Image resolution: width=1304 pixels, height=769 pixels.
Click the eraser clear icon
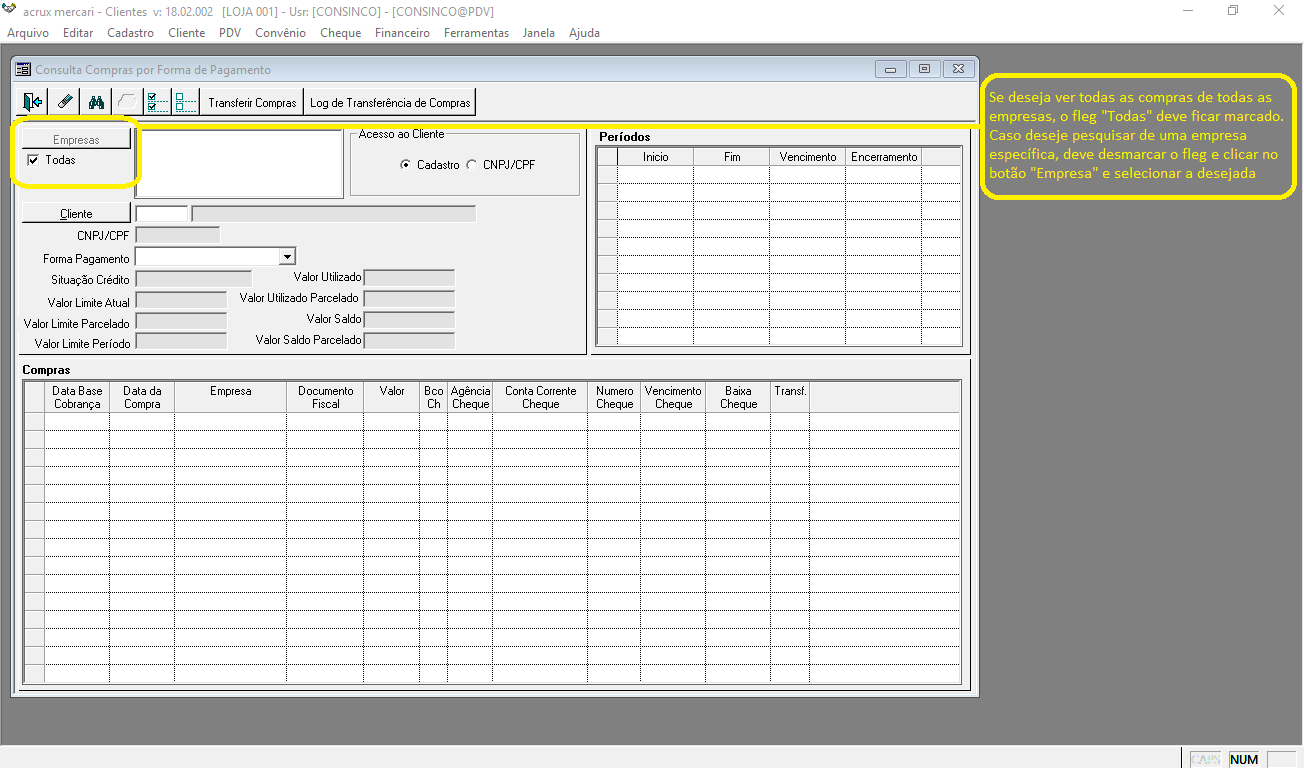tap(65, 102)
